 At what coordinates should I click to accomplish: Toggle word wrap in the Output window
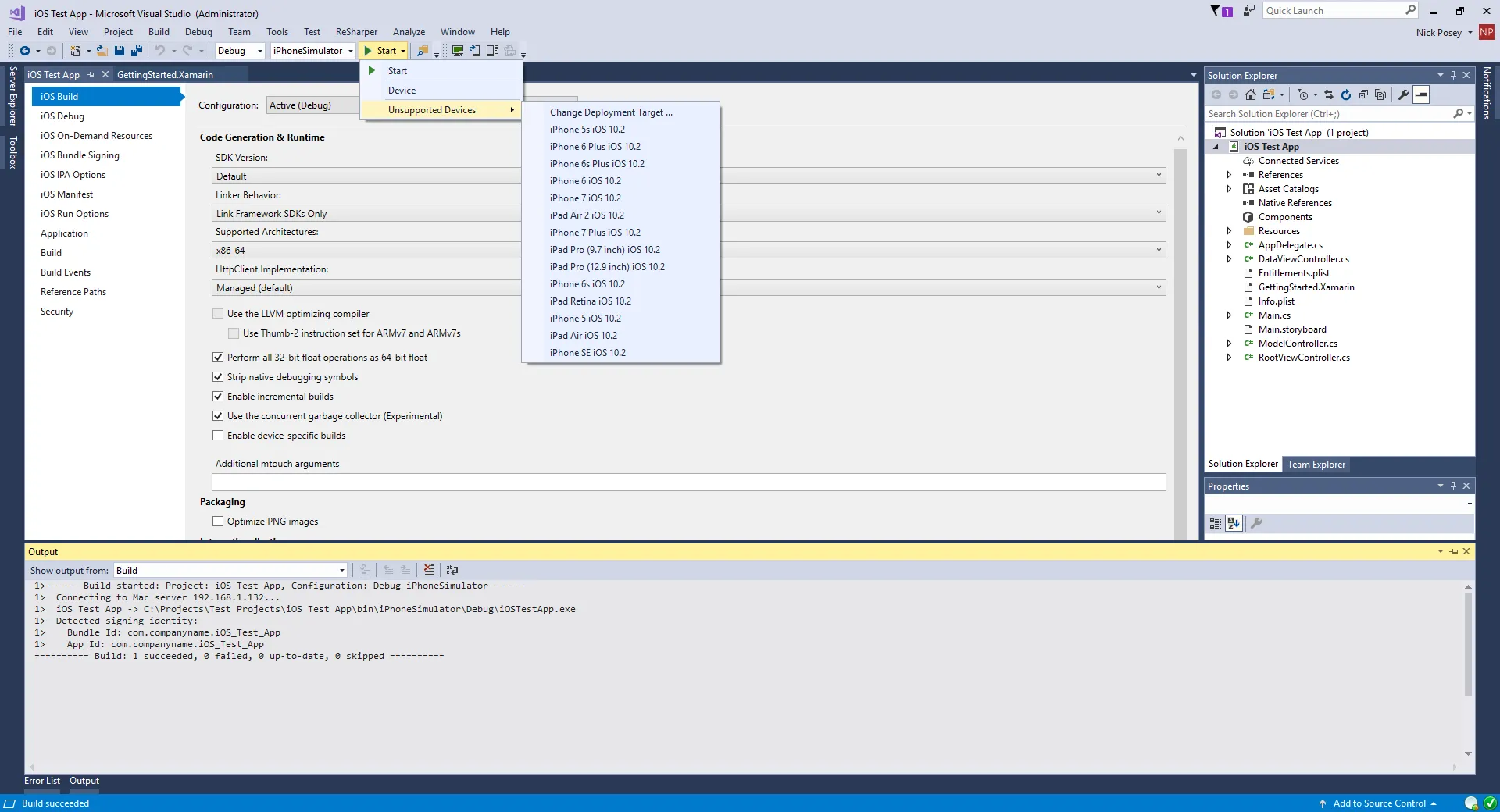(x=452, y=570)
